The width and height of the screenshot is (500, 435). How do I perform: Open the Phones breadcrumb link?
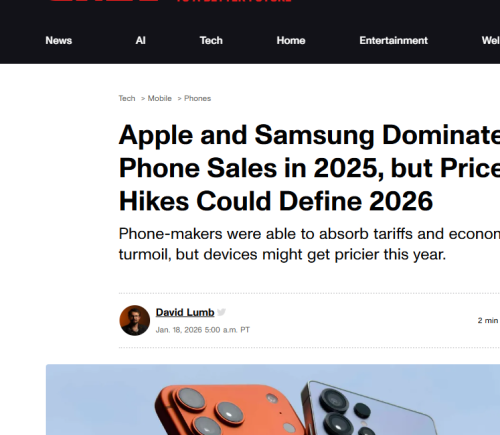pos(197,98)
